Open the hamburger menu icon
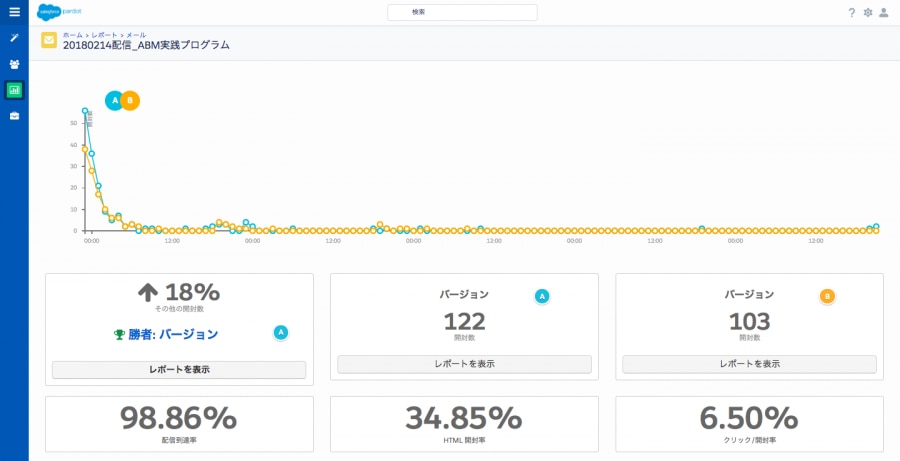Screen dimensions: 900x461 click(14, 12)
